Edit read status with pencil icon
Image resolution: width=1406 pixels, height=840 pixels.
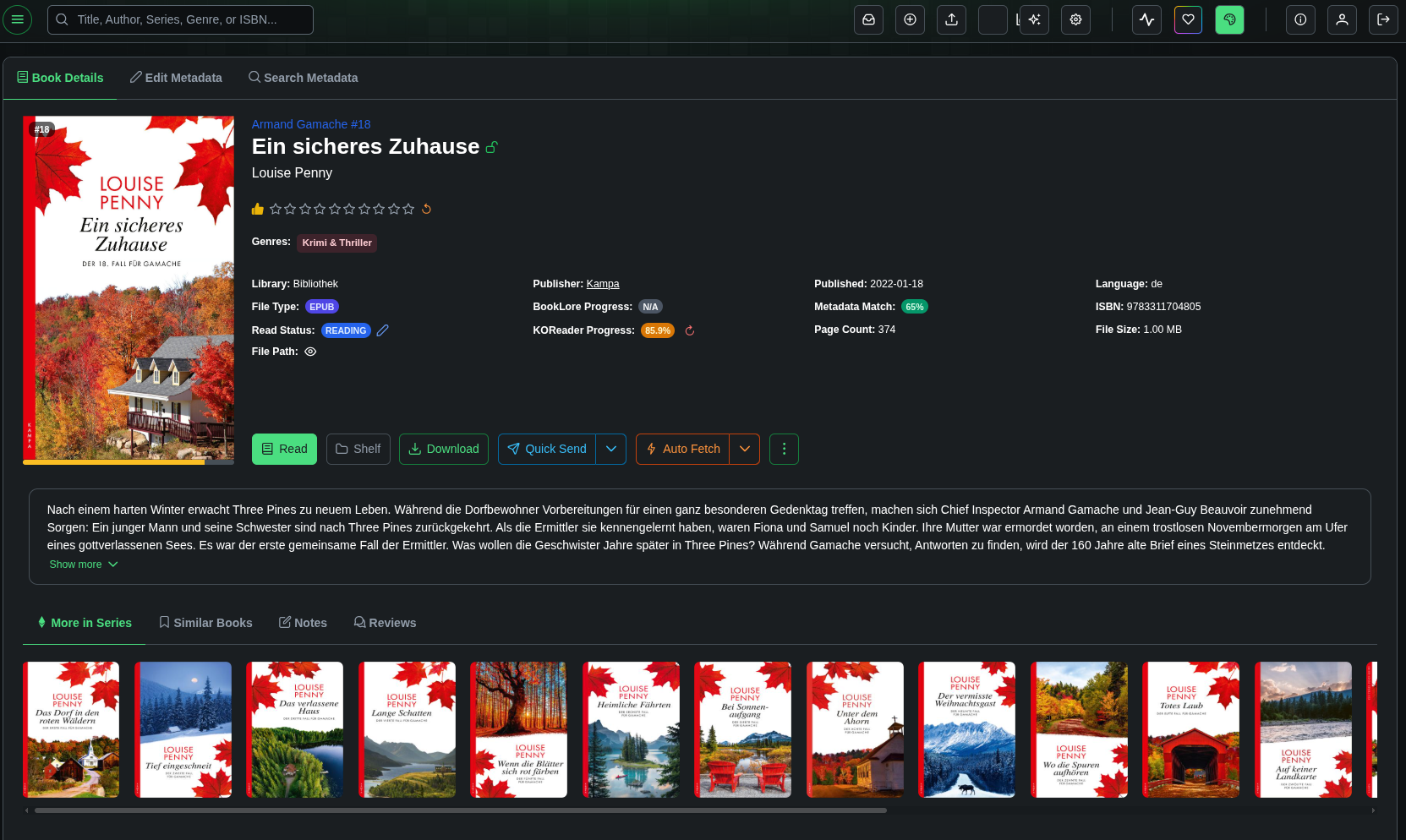[383, 330]
